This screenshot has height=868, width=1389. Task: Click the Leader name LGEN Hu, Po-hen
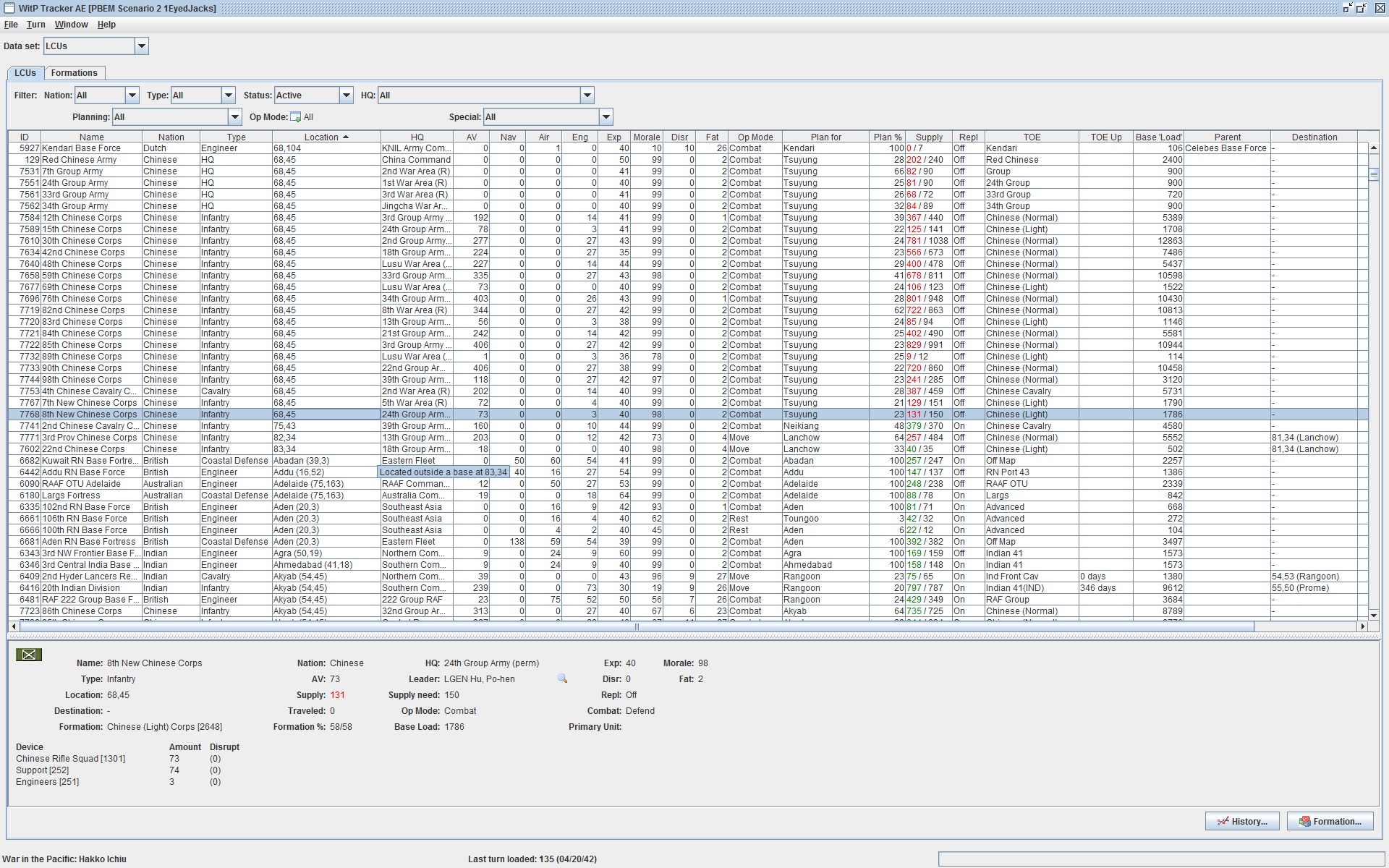480,679
